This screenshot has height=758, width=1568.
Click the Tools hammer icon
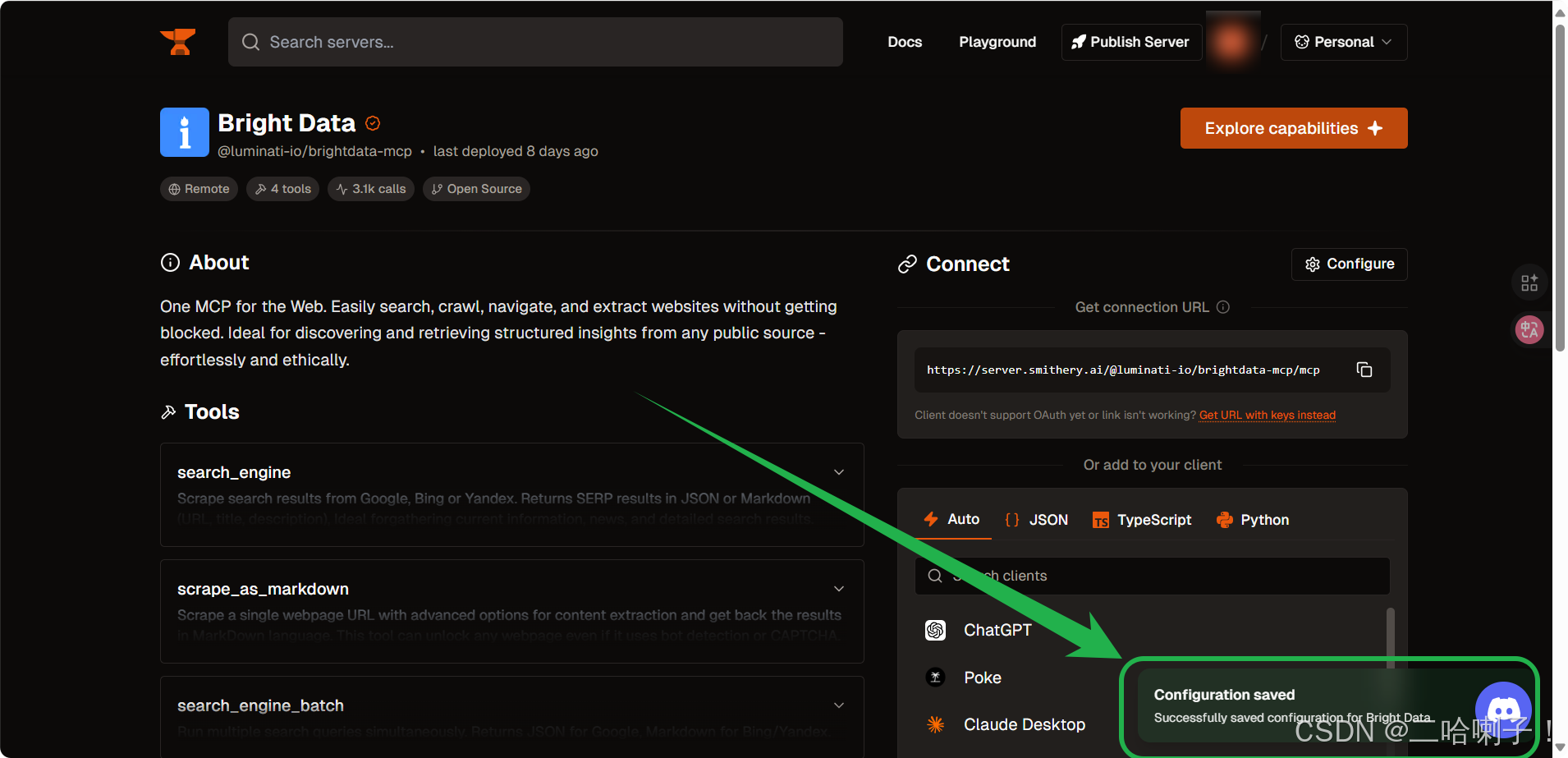(168, 412)
